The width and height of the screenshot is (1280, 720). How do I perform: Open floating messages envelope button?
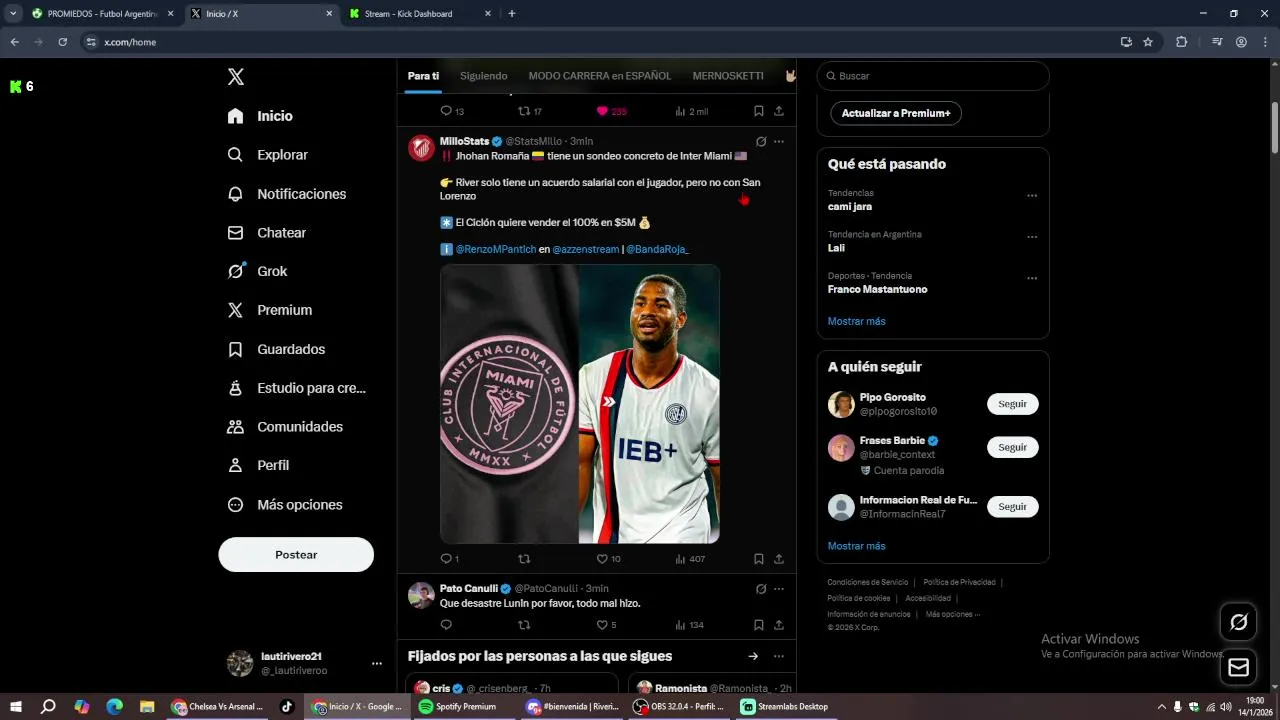point(1238,667)
